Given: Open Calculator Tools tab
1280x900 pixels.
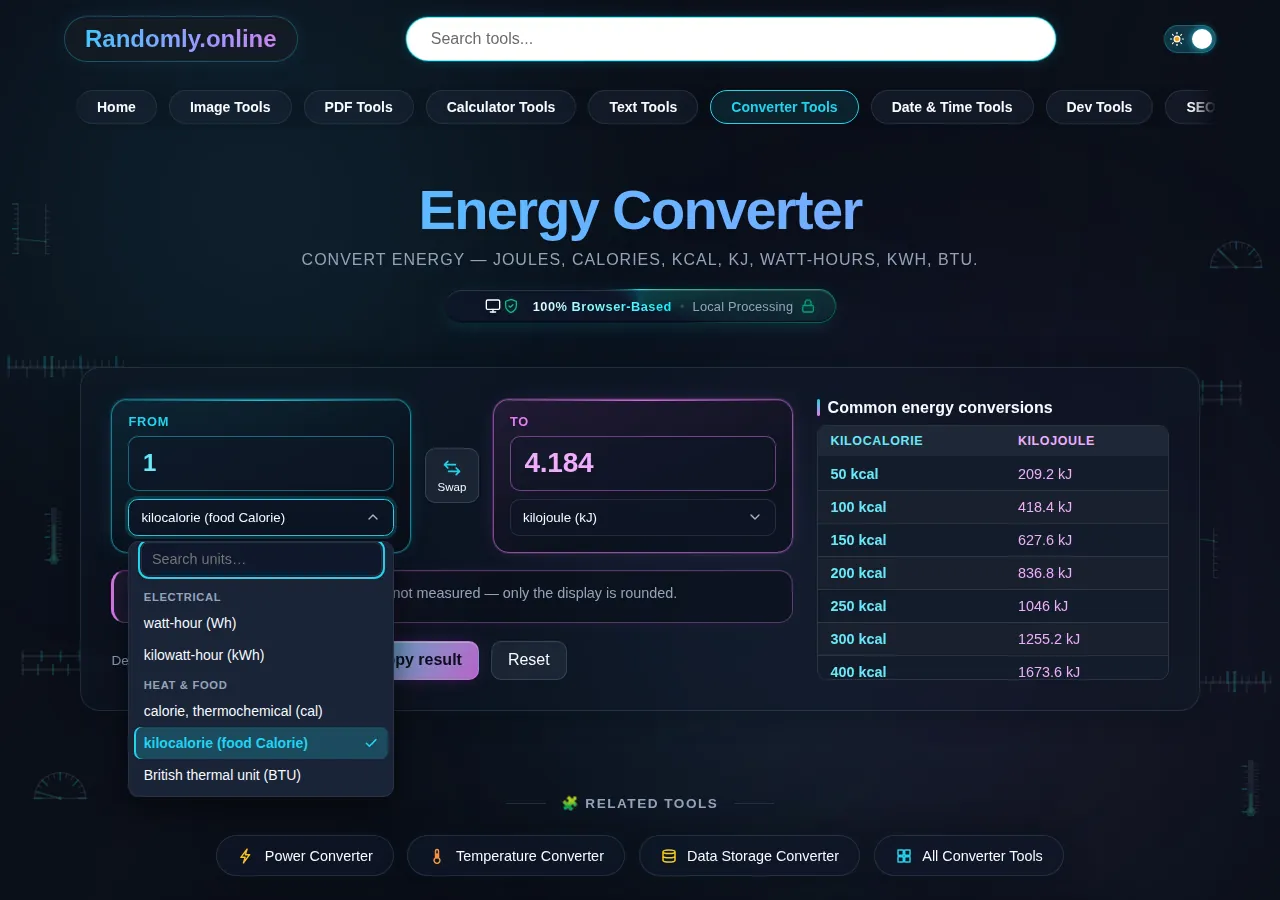Looking at the screenshot, I should (501, 107).
